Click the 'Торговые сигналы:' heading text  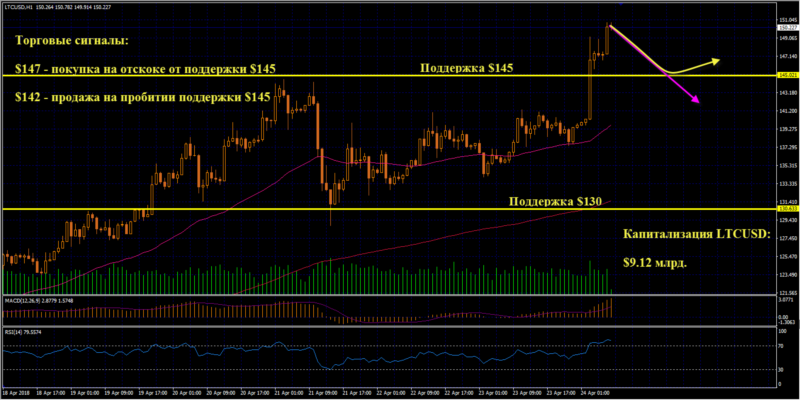73,40
